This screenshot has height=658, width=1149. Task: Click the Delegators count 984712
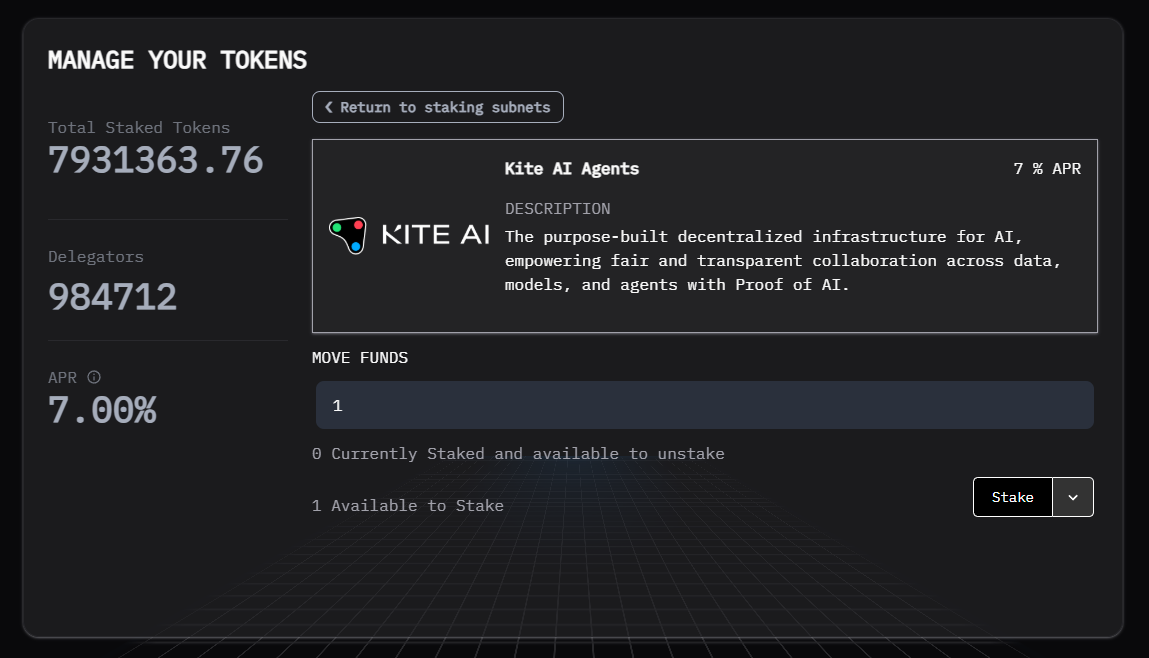tap(113, 297)
